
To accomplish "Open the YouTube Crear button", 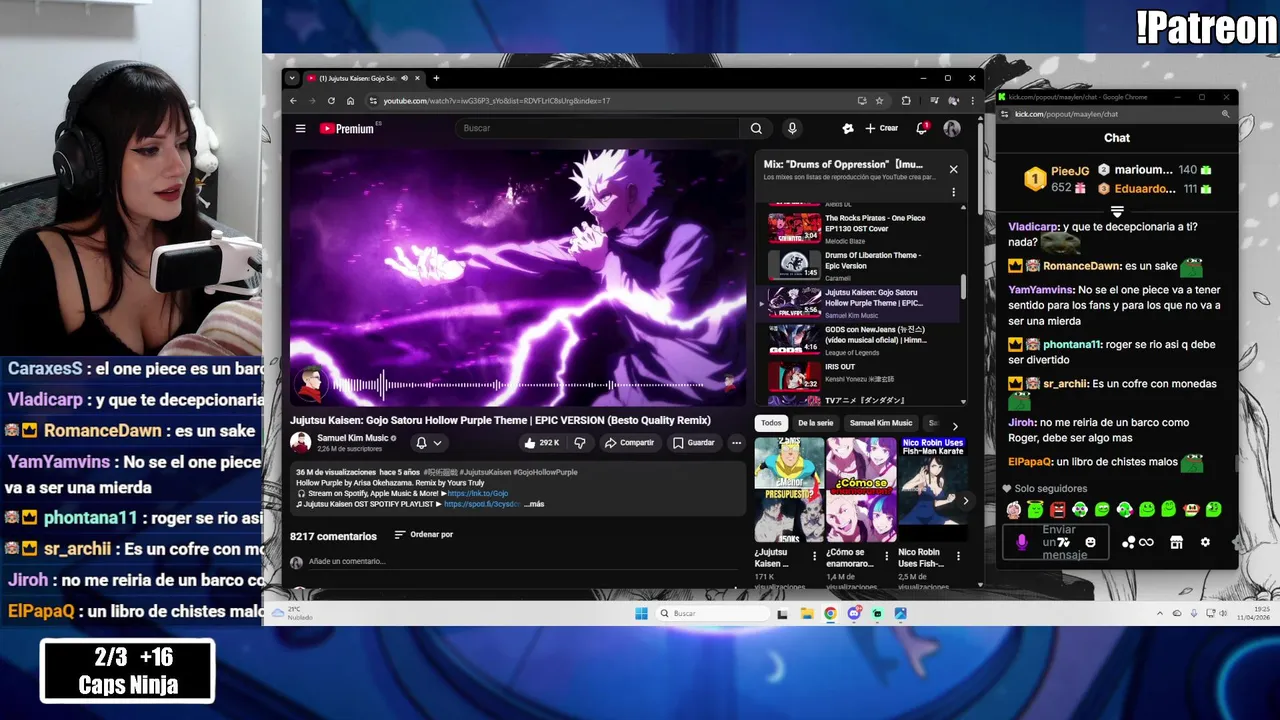I will click(881, 128).
